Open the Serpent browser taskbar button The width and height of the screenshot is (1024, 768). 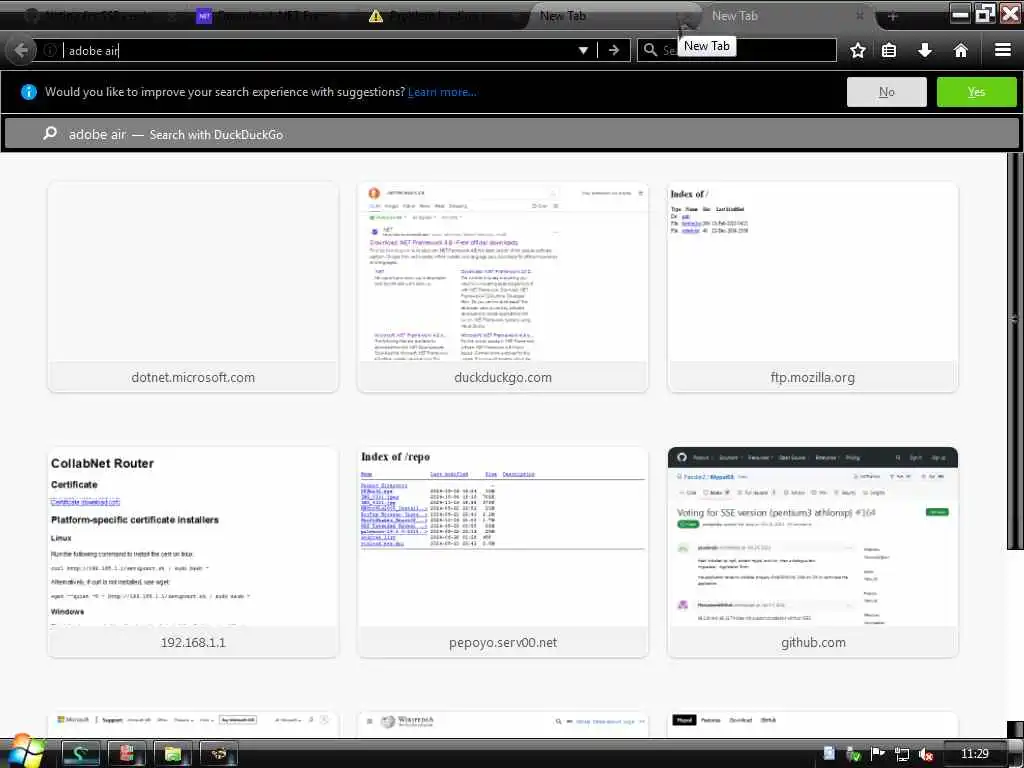point(80,754)
